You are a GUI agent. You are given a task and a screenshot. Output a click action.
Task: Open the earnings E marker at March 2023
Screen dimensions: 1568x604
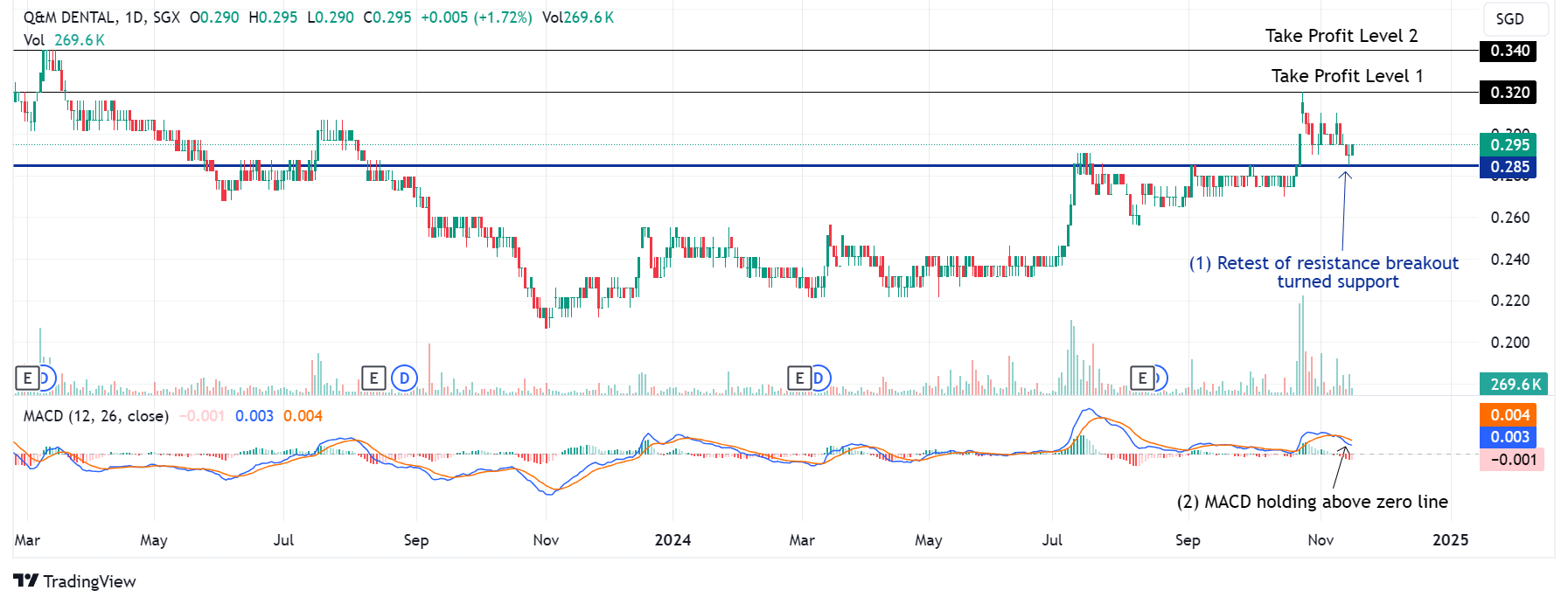[x=27, y=378]
